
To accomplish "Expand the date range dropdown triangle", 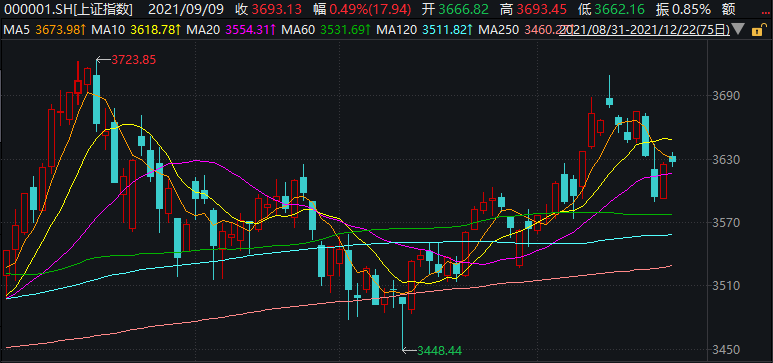I will pos(738,30).
